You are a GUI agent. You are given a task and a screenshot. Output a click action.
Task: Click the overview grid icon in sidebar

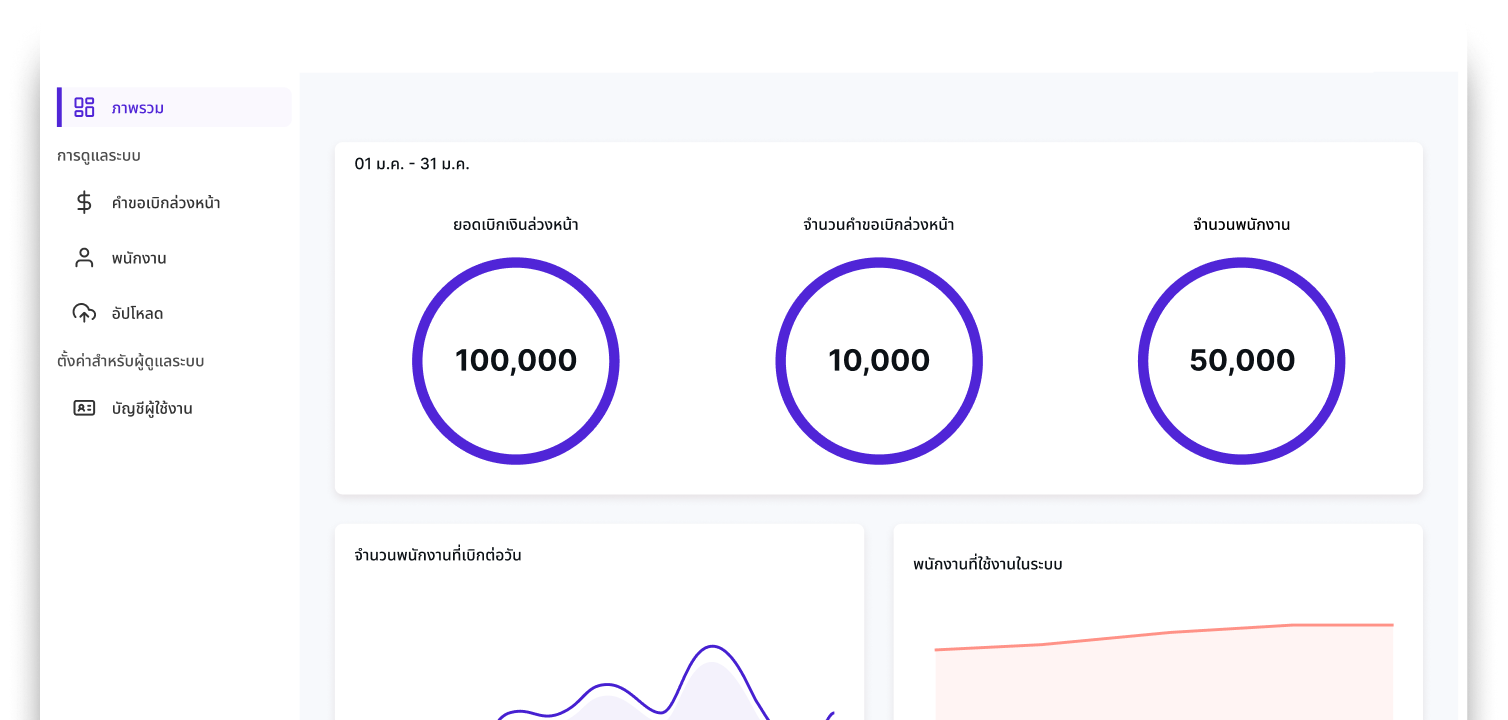[x=84, y=108]
